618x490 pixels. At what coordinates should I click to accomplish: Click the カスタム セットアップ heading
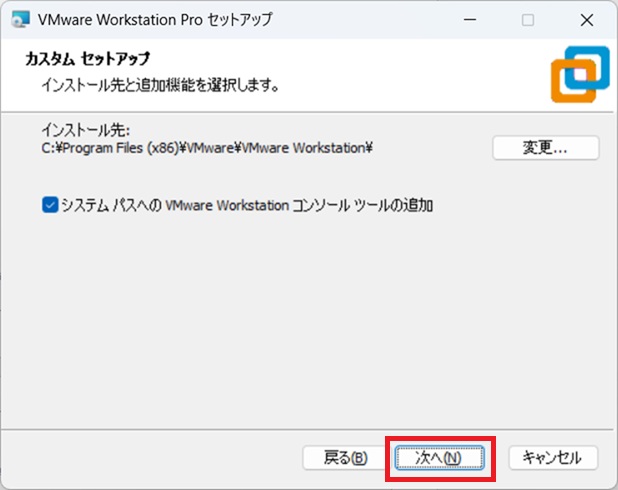pos(87,59)
